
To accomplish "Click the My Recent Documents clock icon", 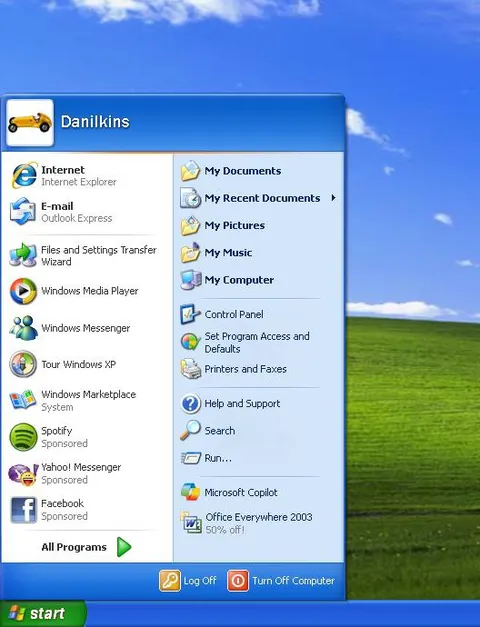I will (x=190, y=198).
